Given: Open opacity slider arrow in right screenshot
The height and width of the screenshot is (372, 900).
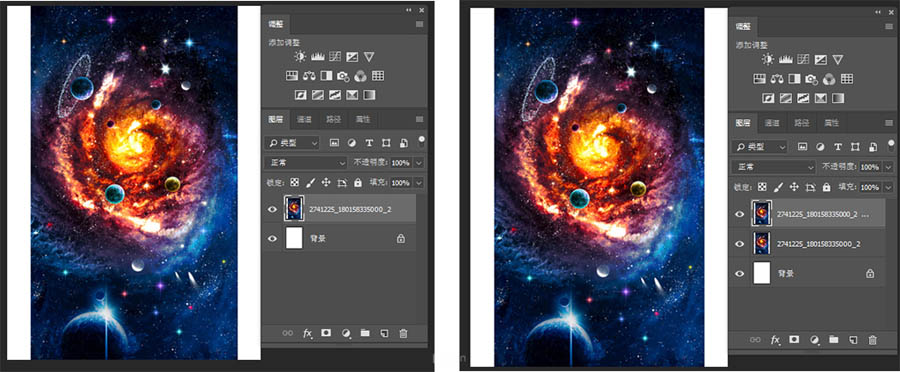Looking at the screenshot, I should click(888, 167).
